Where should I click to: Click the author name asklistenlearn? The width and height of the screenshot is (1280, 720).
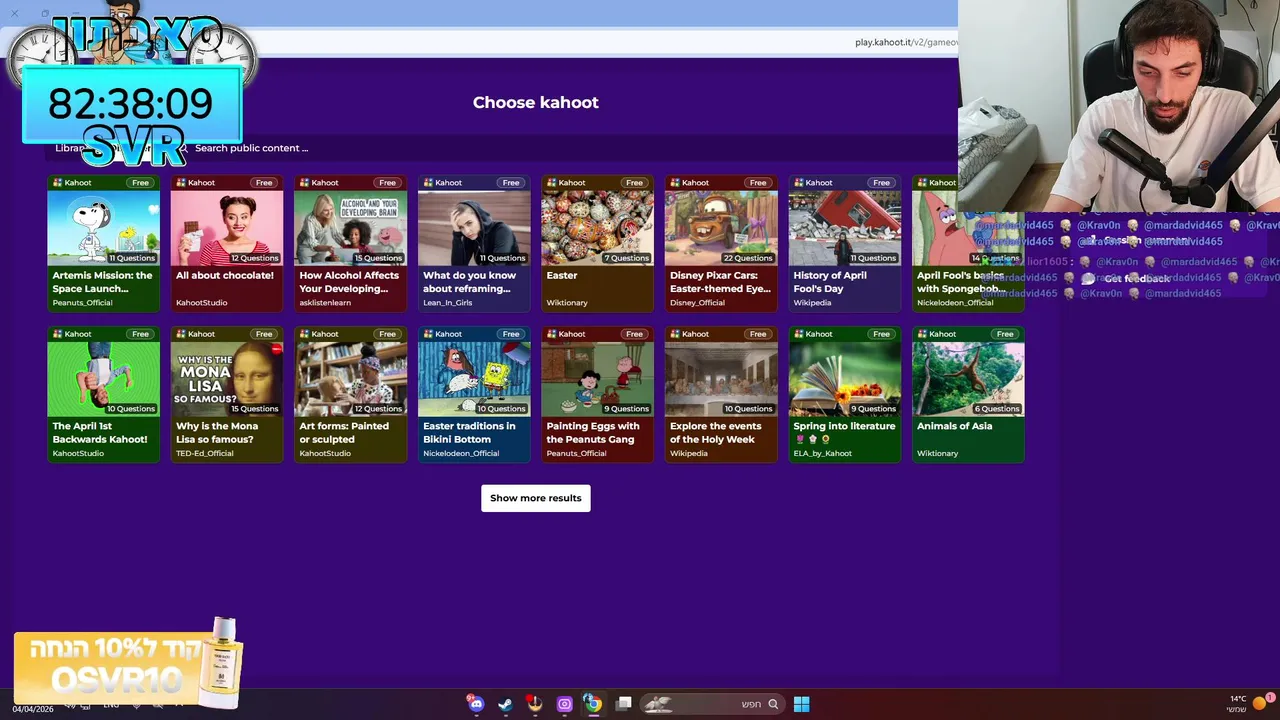click(x=325, y=303)
